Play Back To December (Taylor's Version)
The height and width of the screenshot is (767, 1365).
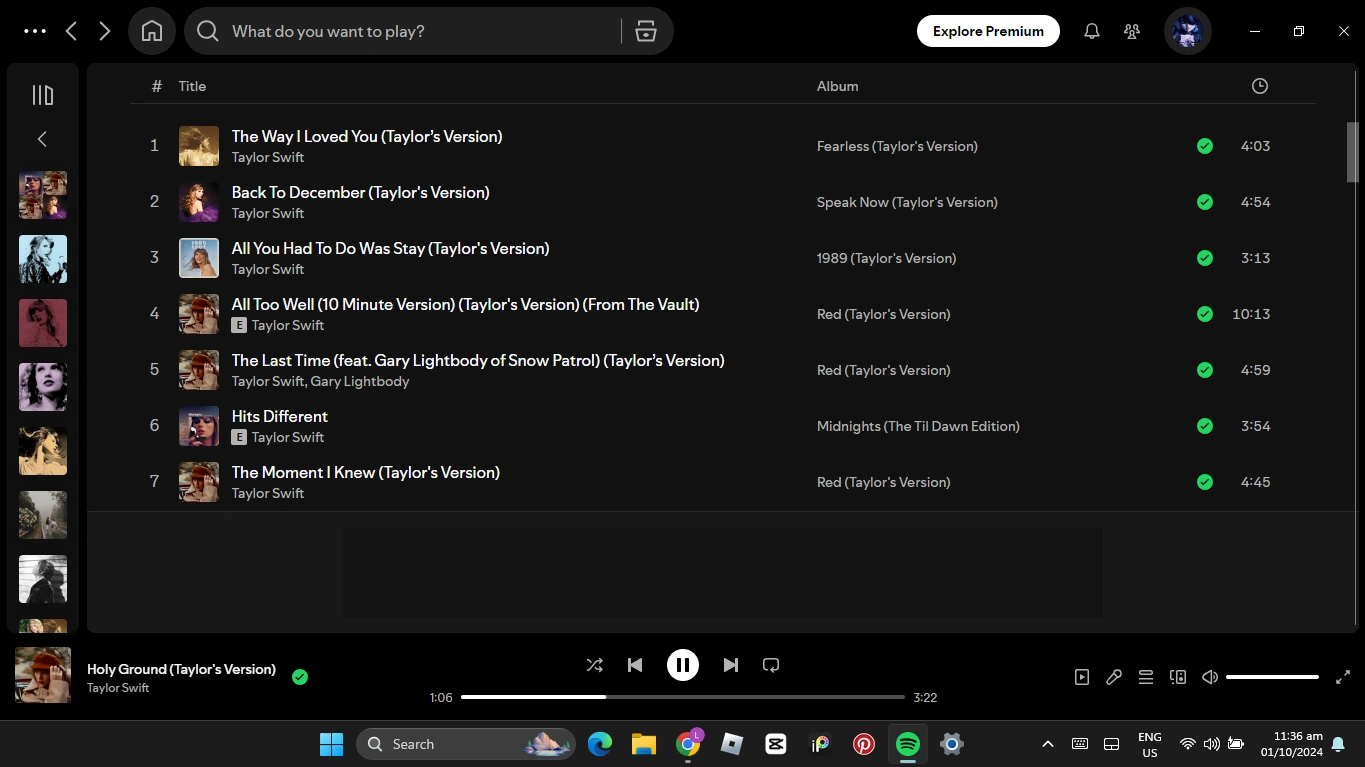pyautogui.click(x=360, y=192)
